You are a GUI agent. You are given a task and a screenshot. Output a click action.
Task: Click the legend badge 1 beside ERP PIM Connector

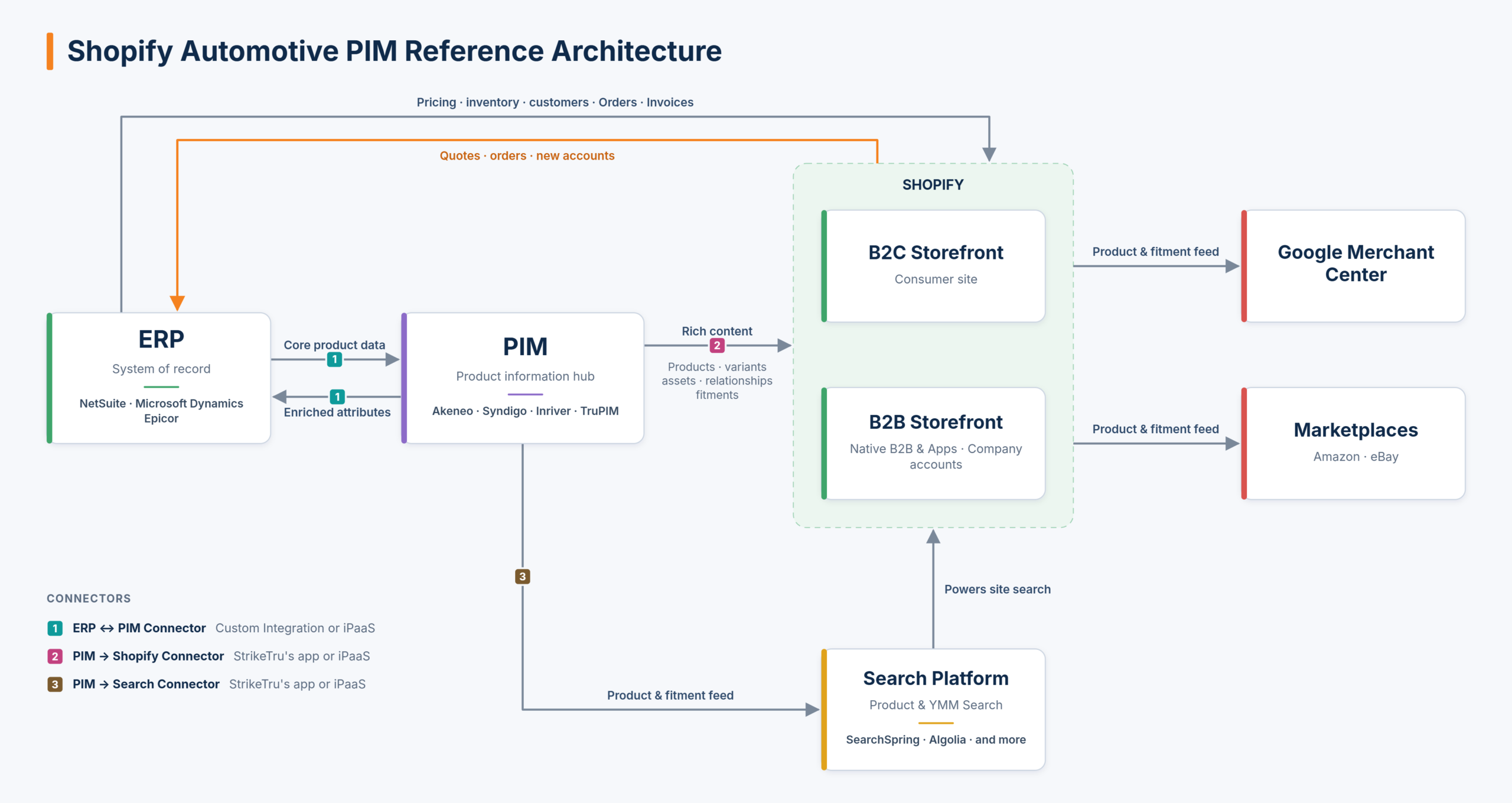tap(55, 628)
